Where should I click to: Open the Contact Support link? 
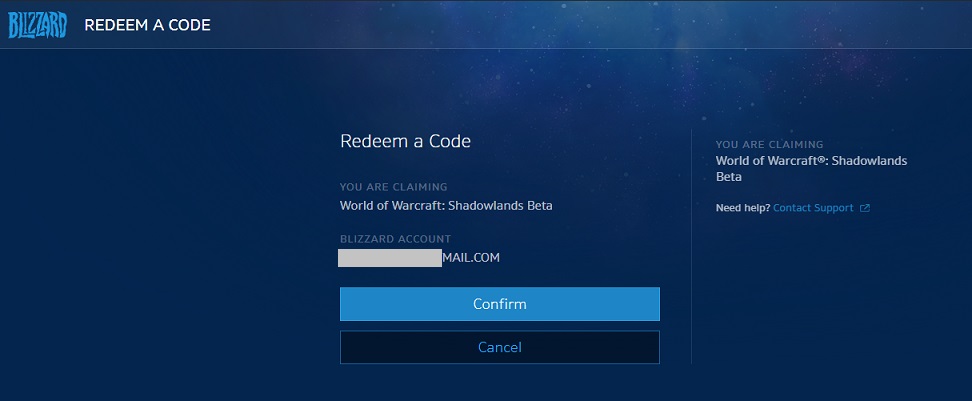click(813, 208)
